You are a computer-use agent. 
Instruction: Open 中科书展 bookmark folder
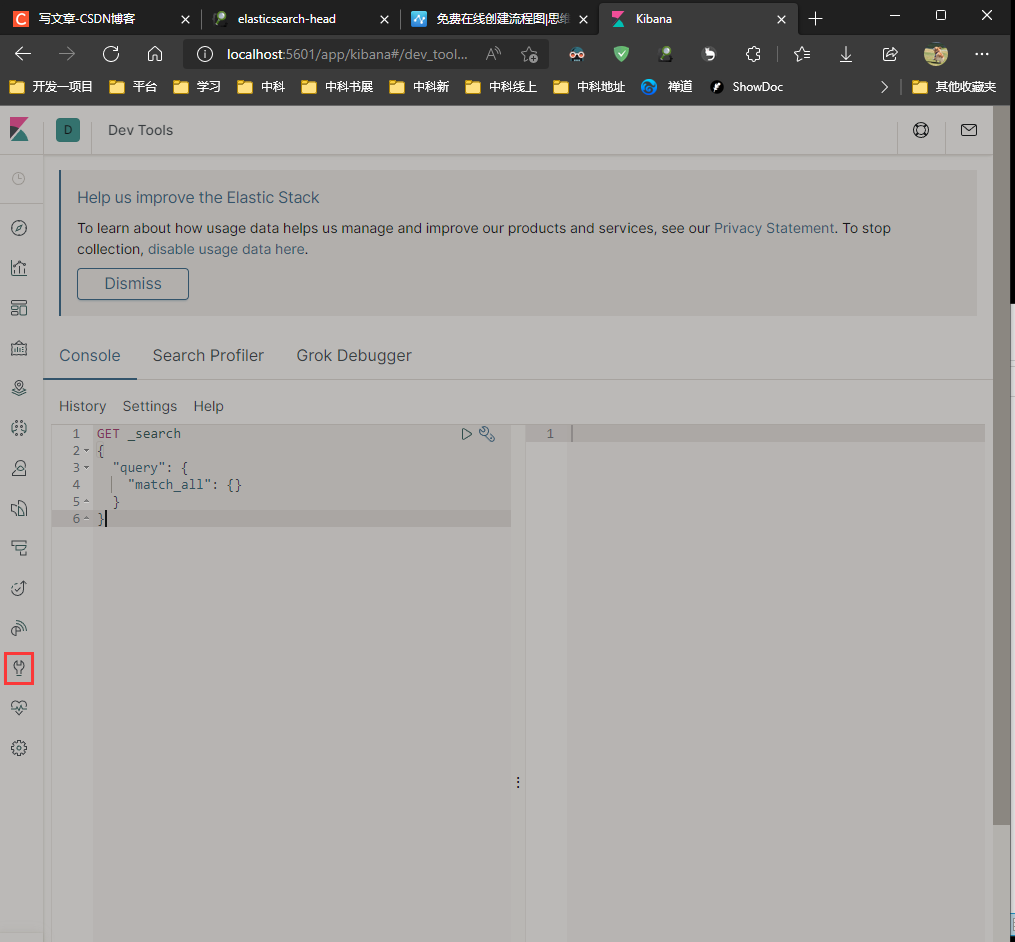[x=337, y=87]
